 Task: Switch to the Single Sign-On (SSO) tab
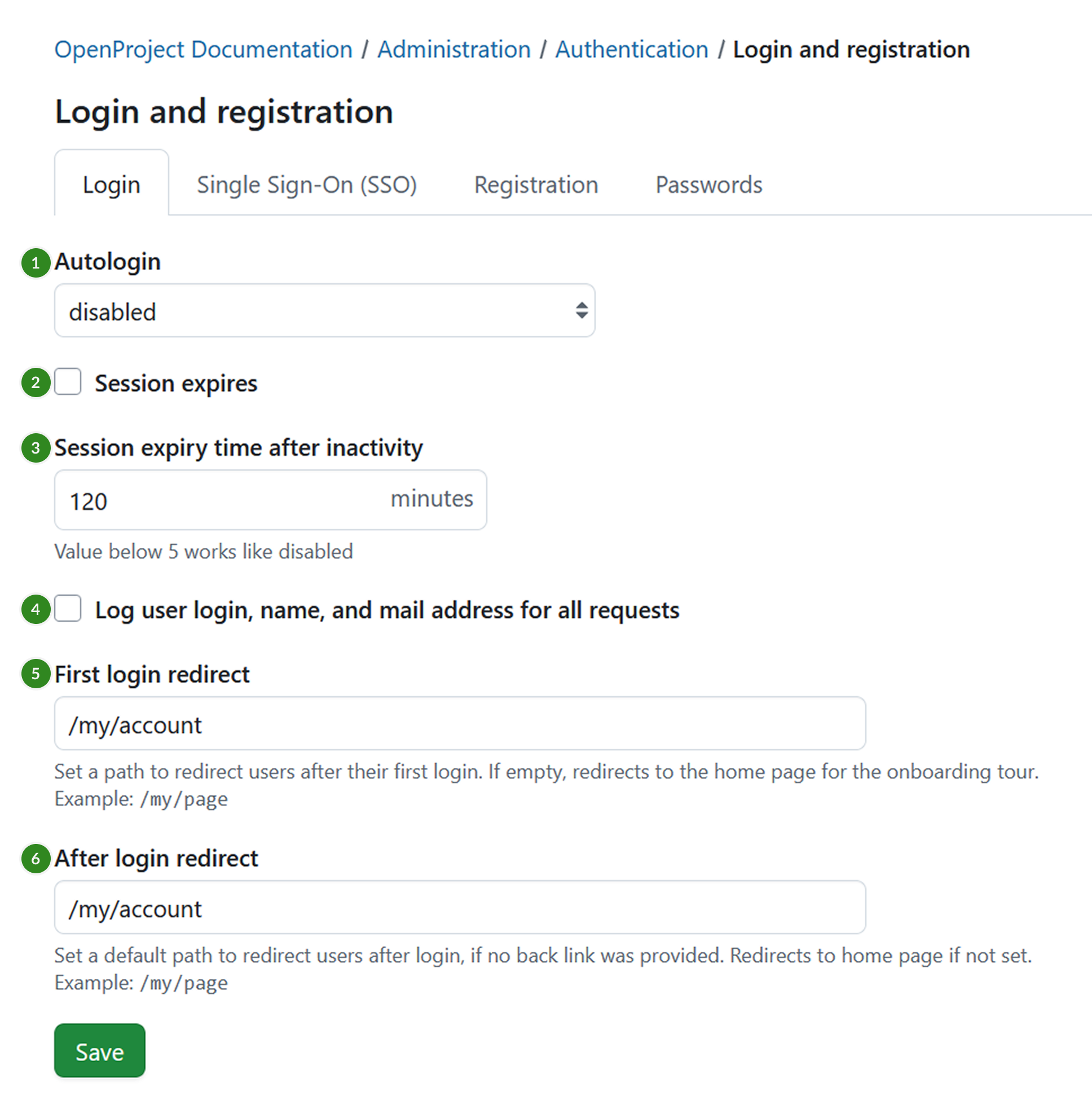[x=307, y=184]
